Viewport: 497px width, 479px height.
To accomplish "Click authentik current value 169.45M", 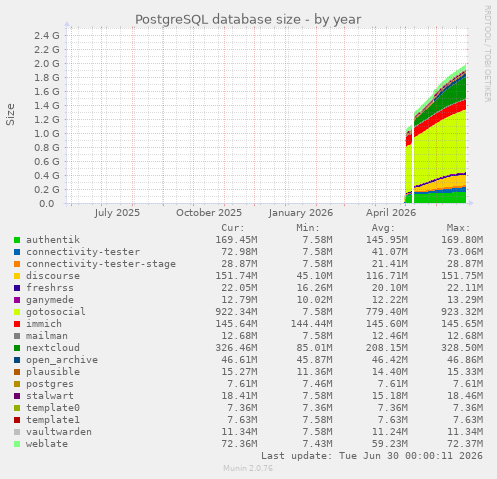I will coord(236,240).
